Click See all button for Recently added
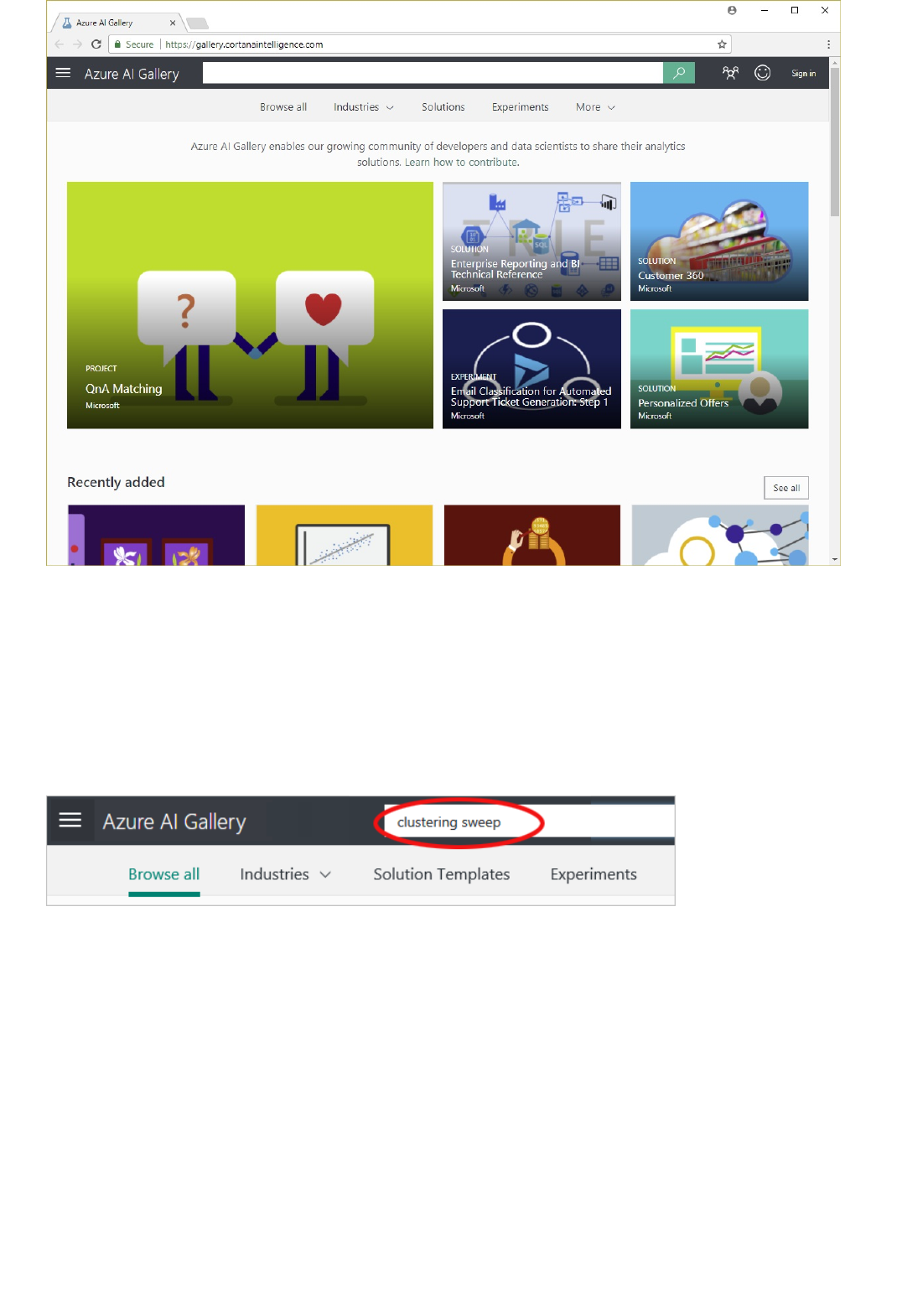The image size is (902, 1316). [x=786, y=488]
